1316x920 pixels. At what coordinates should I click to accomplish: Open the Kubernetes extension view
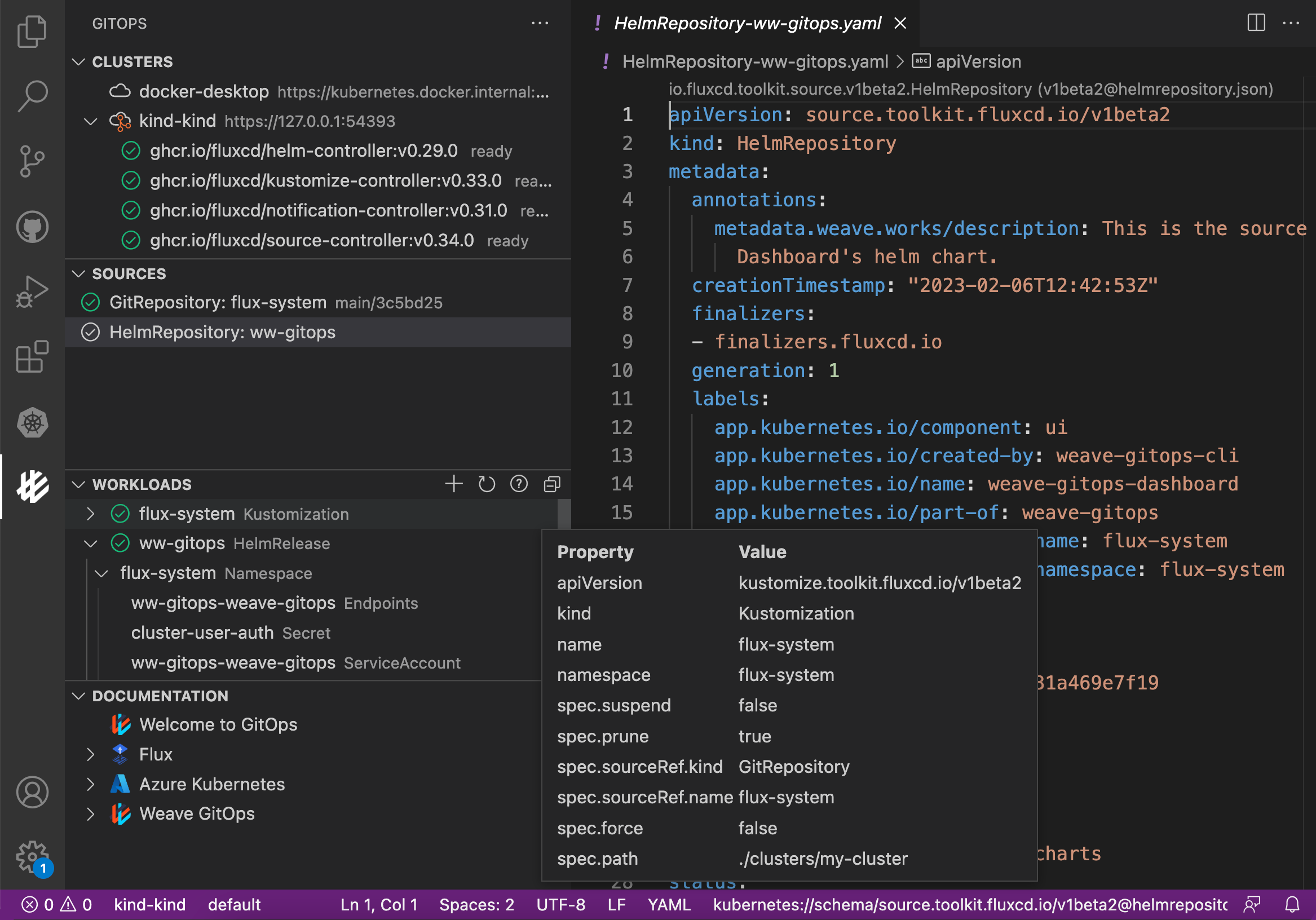pos(32,423)
